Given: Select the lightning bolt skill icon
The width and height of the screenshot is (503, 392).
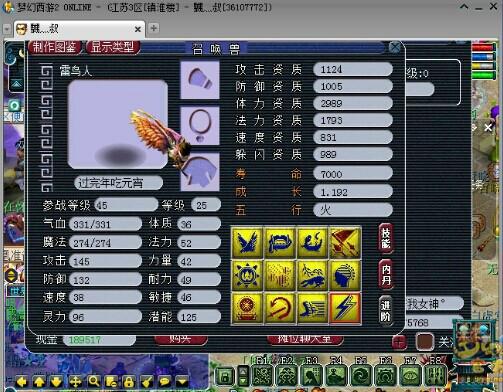Looking at the screenshot, I should pos(345,308).
